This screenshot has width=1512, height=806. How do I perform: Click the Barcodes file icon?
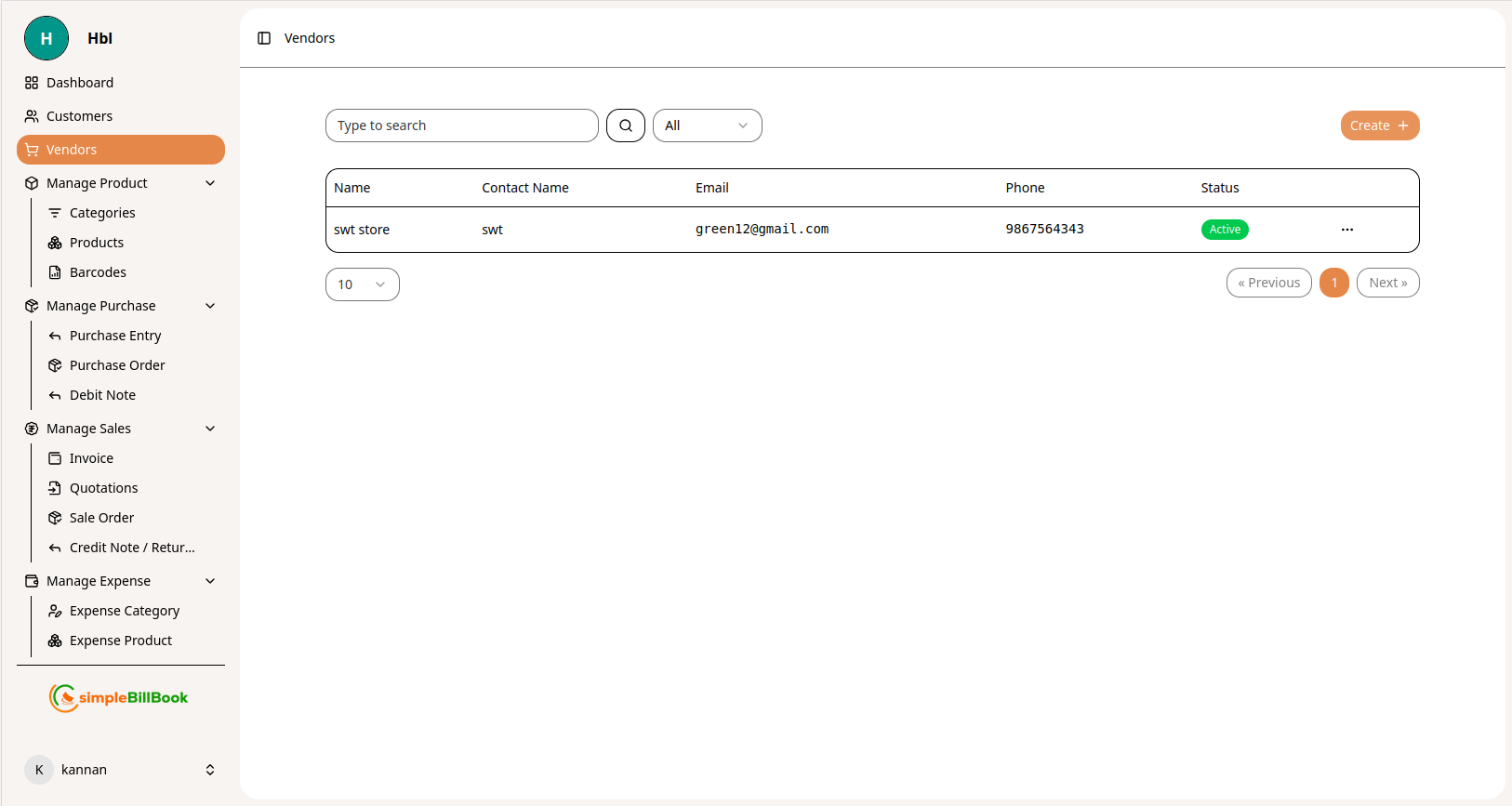[x=55, y=272]
